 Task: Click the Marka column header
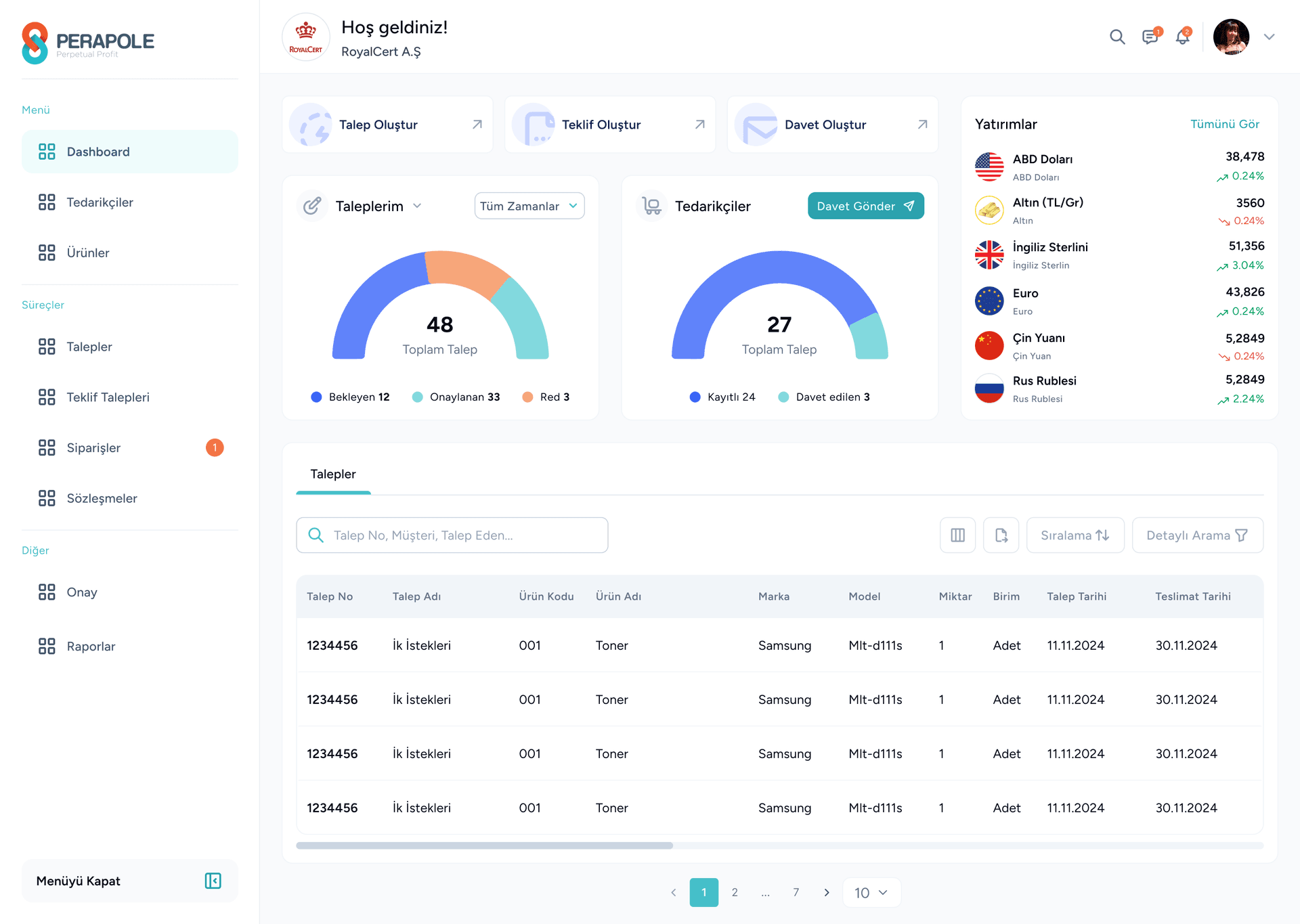tap(774, 596)
